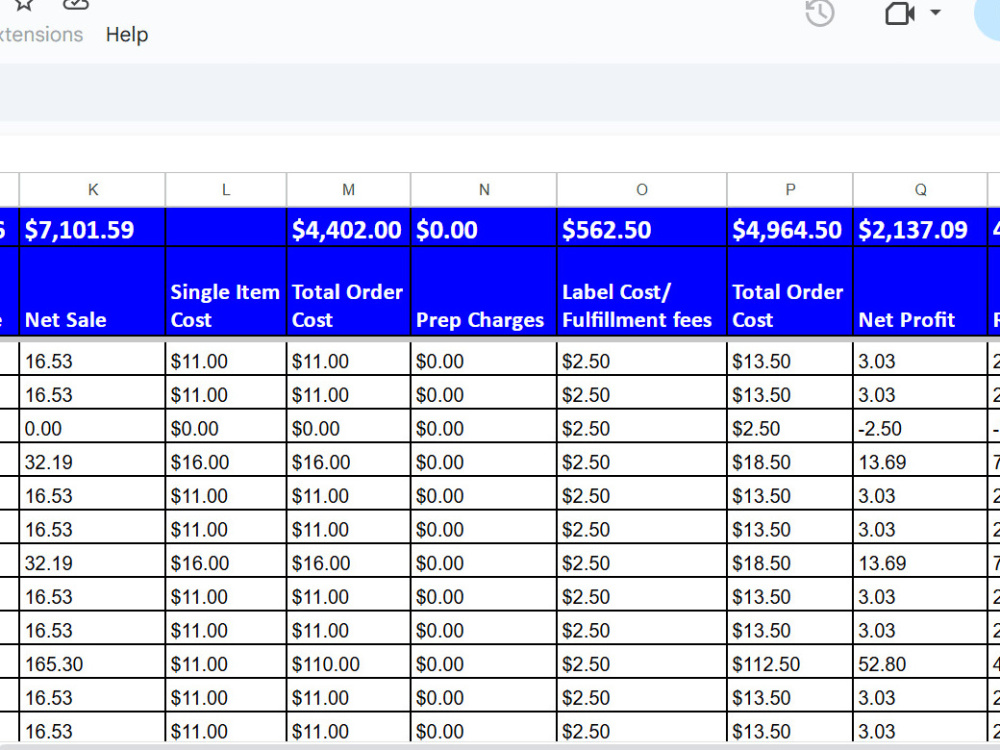Open the Extensions menu
Image resolution: width=1000 pixels, height=750 pixels.
(41, 34)
